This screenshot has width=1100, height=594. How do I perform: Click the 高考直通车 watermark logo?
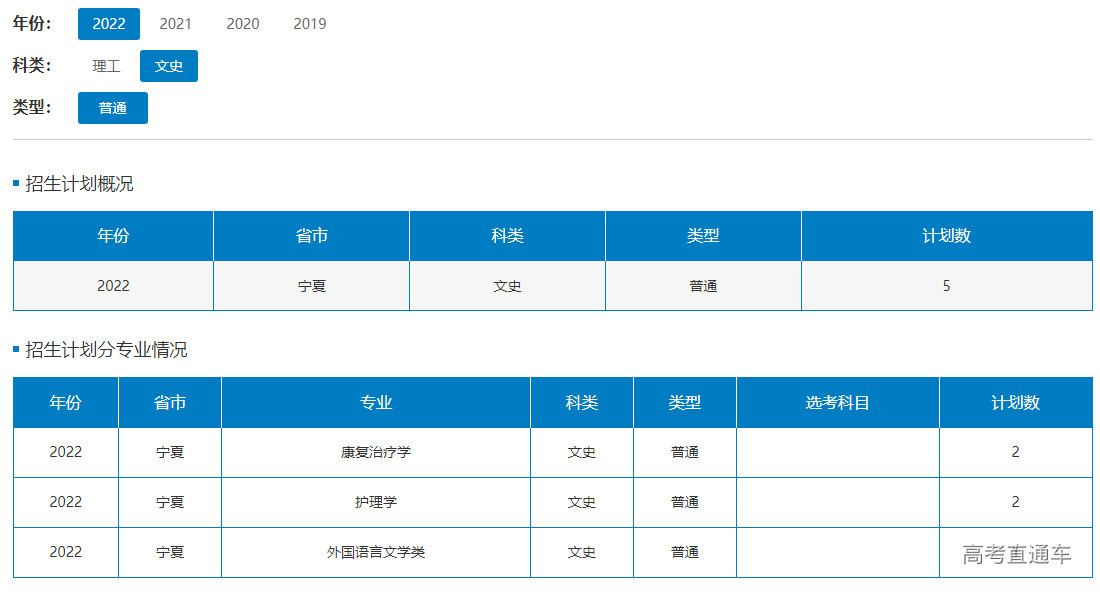(x=1016, y=554)
